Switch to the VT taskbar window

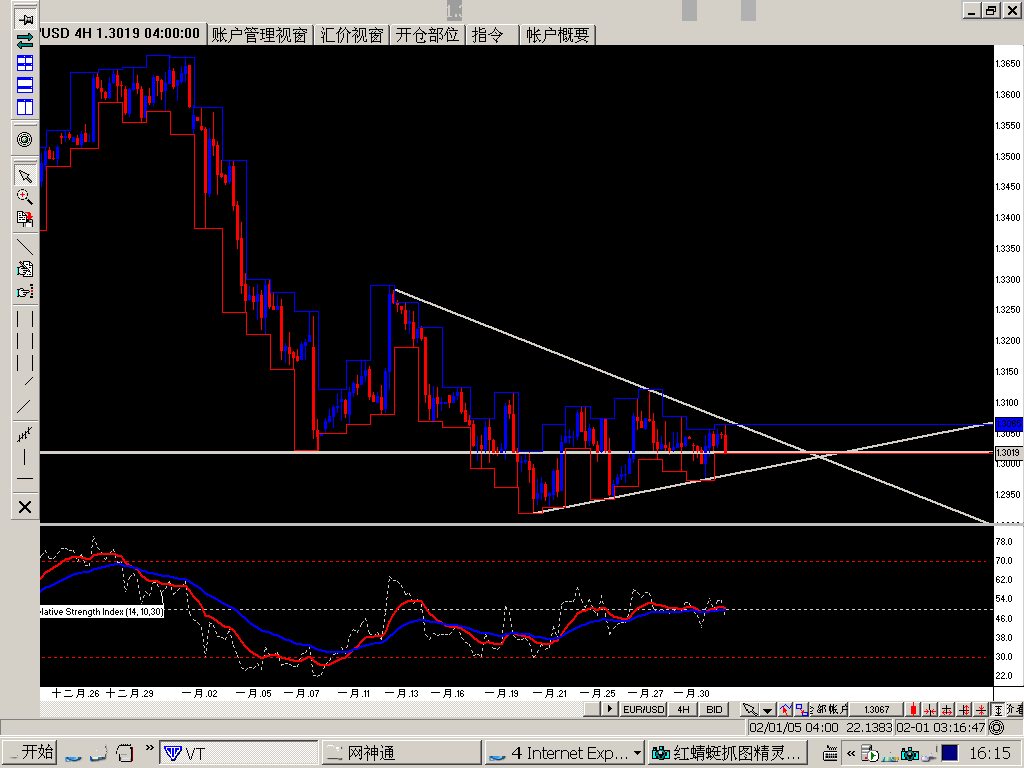click(239, 753)
